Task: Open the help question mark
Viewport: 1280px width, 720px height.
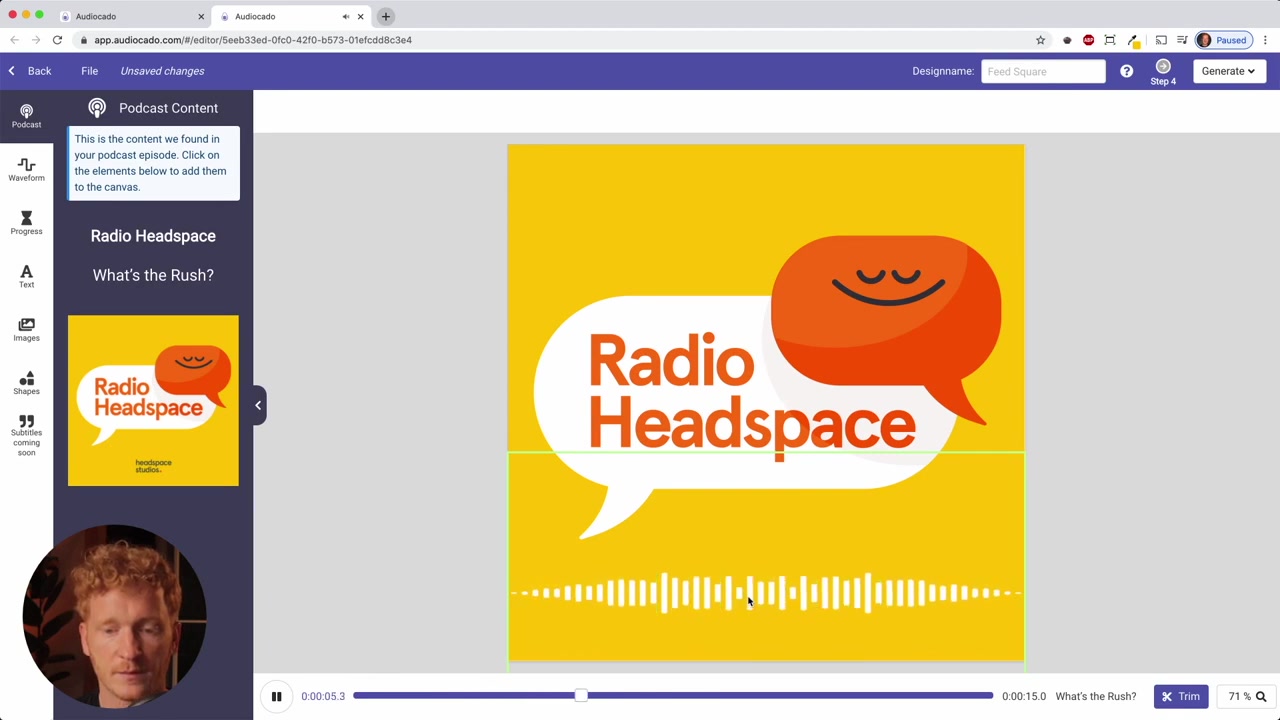Action: coord(1126,71)
